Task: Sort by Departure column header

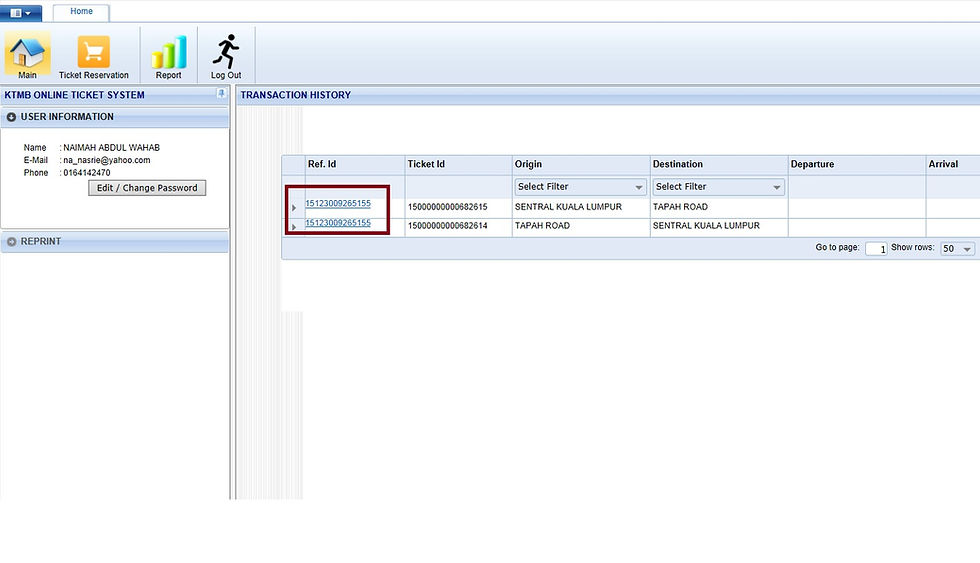Action: click(857, 164)
